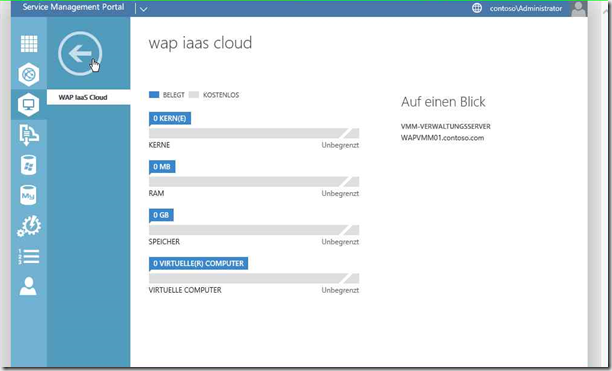This screenshot has width=612, height=371.
Task: Click the gray KOSTENLOS legend swatch
Action: coord(194,95)
